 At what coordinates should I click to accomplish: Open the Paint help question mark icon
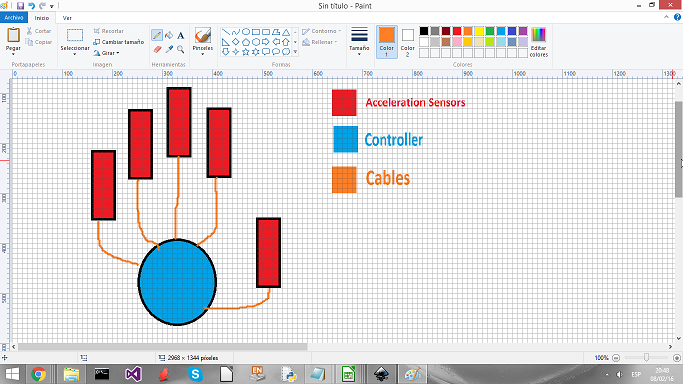pos(677,17)
